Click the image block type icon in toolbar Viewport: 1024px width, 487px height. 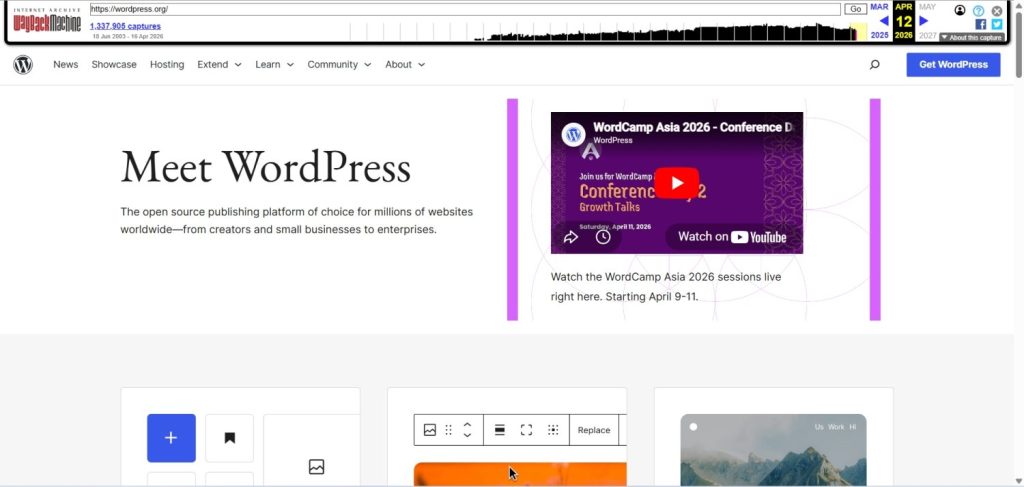point(430,430)
